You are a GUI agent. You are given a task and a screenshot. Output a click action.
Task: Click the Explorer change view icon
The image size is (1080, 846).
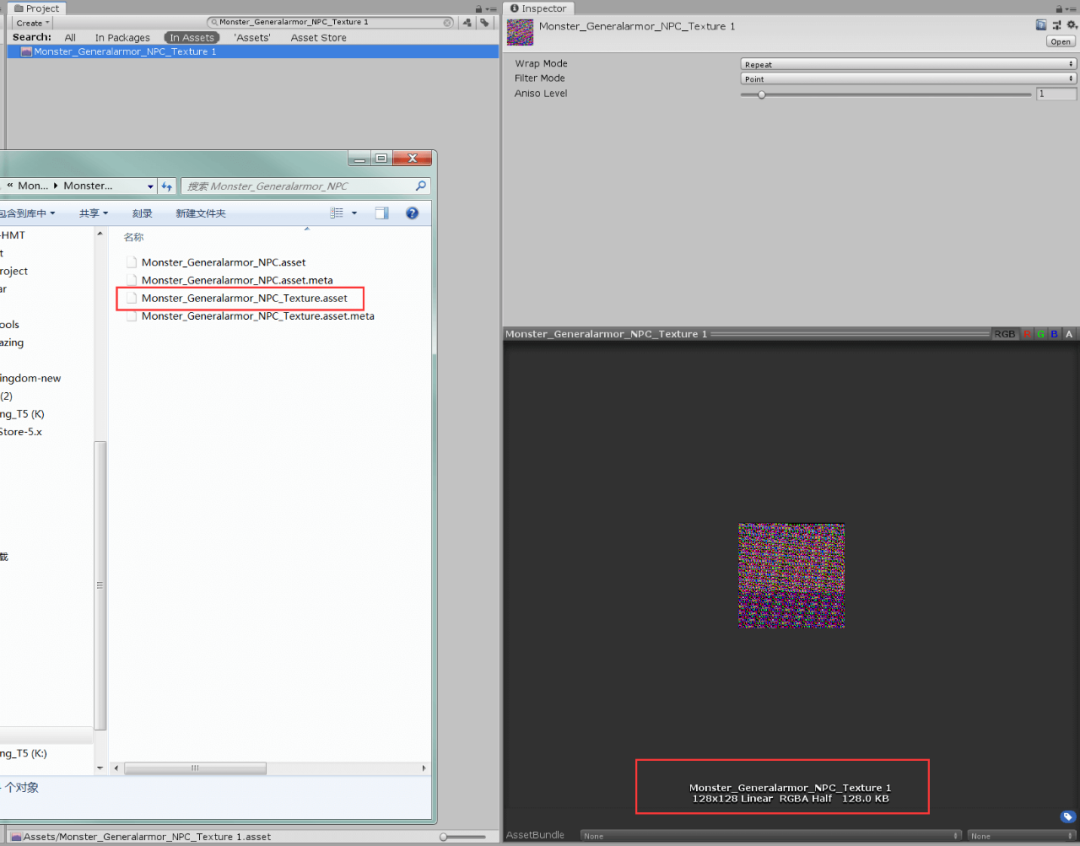(336, 214)
